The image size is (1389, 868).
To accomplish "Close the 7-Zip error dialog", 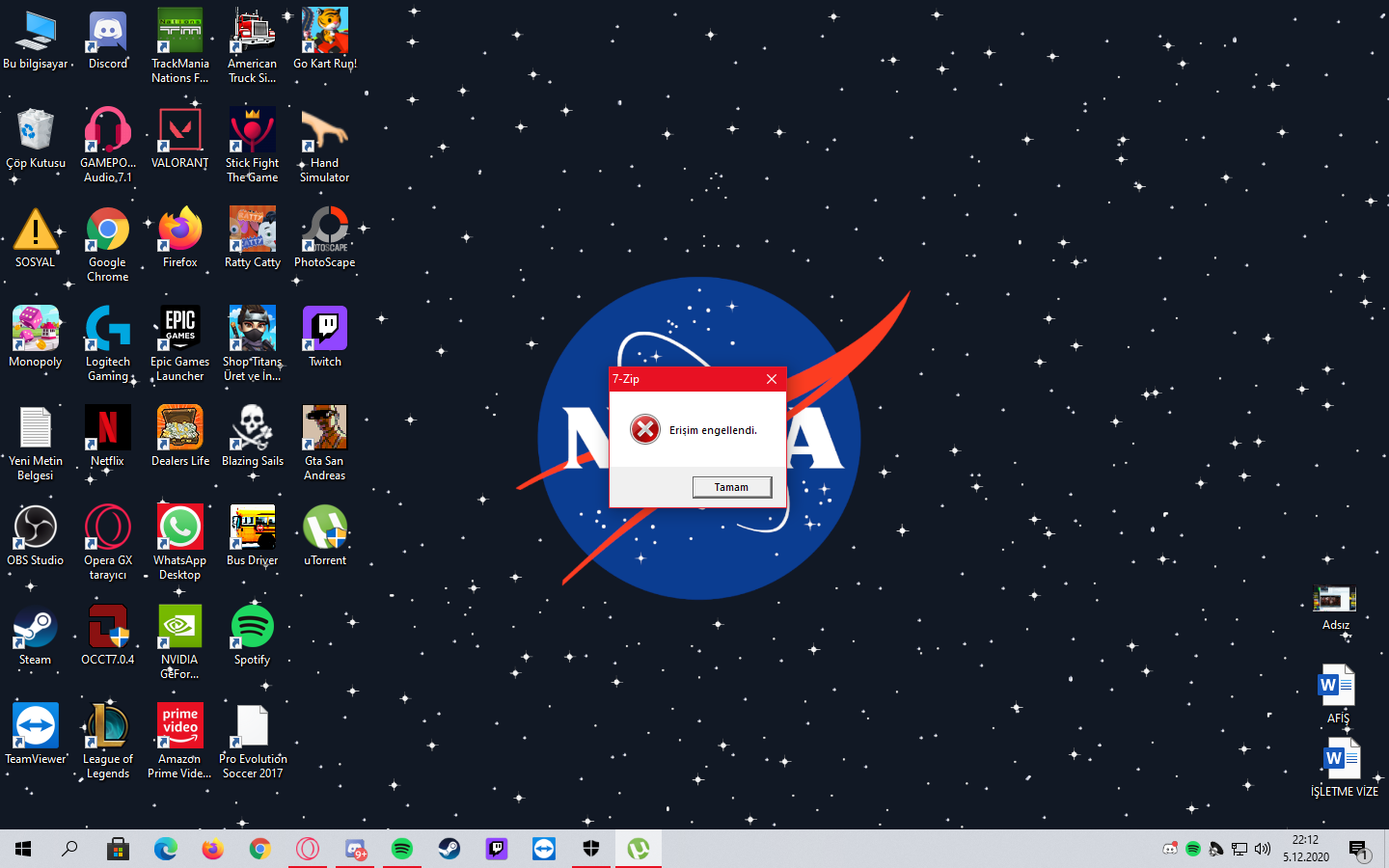I will click(x=772, y=379).
